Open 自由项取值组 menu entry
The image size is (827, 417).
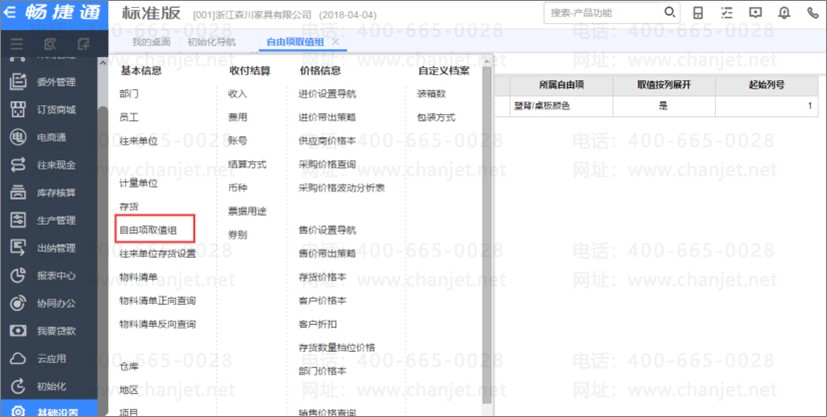148,230
